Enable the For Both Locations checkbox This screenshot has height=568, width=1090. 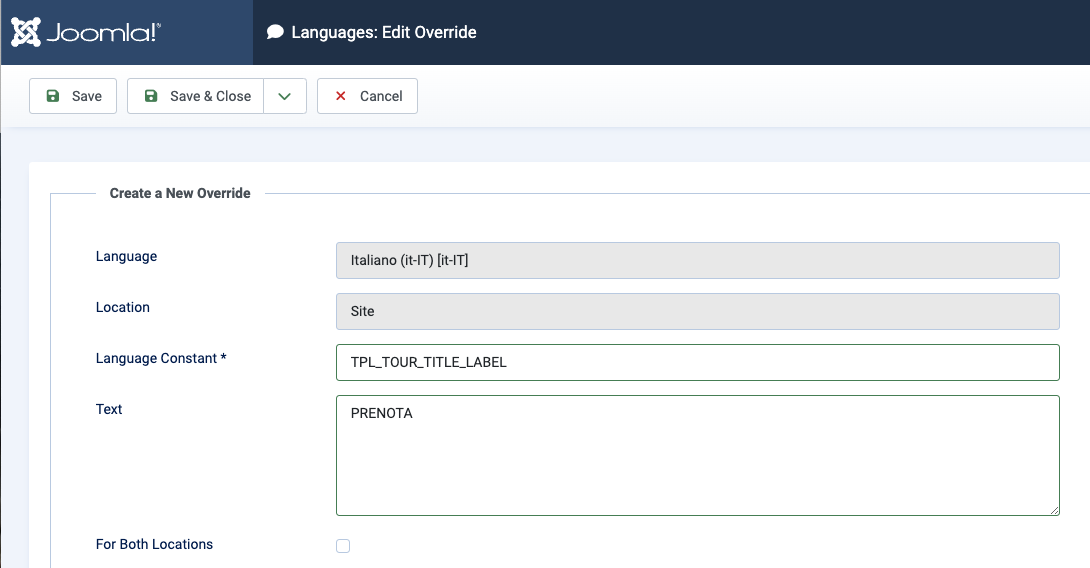[x=343, y=546]
